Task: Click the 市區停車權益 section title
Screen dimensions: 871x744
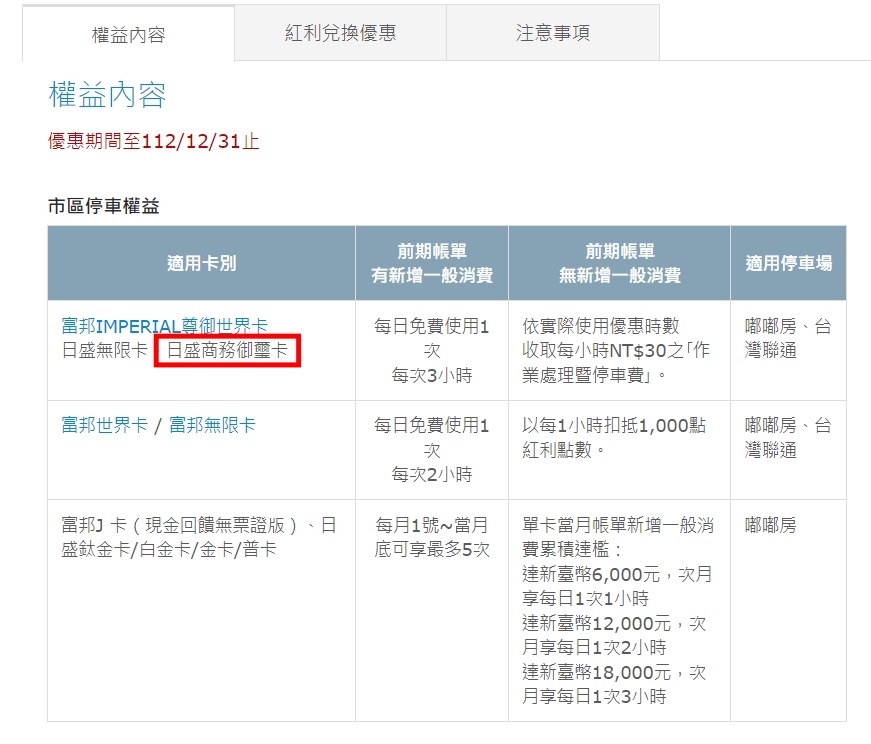Action: (x=104, y=206)
